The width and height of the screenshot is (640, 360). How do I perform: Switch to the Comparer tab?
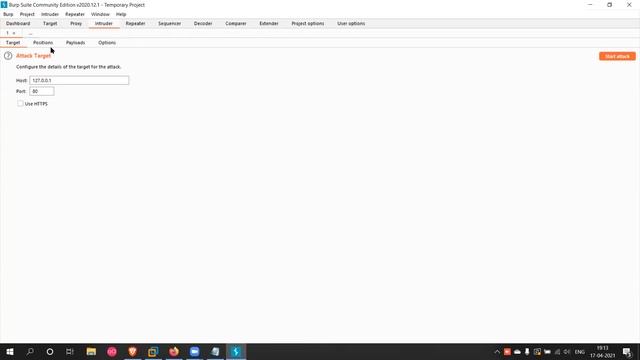[236, 24]
